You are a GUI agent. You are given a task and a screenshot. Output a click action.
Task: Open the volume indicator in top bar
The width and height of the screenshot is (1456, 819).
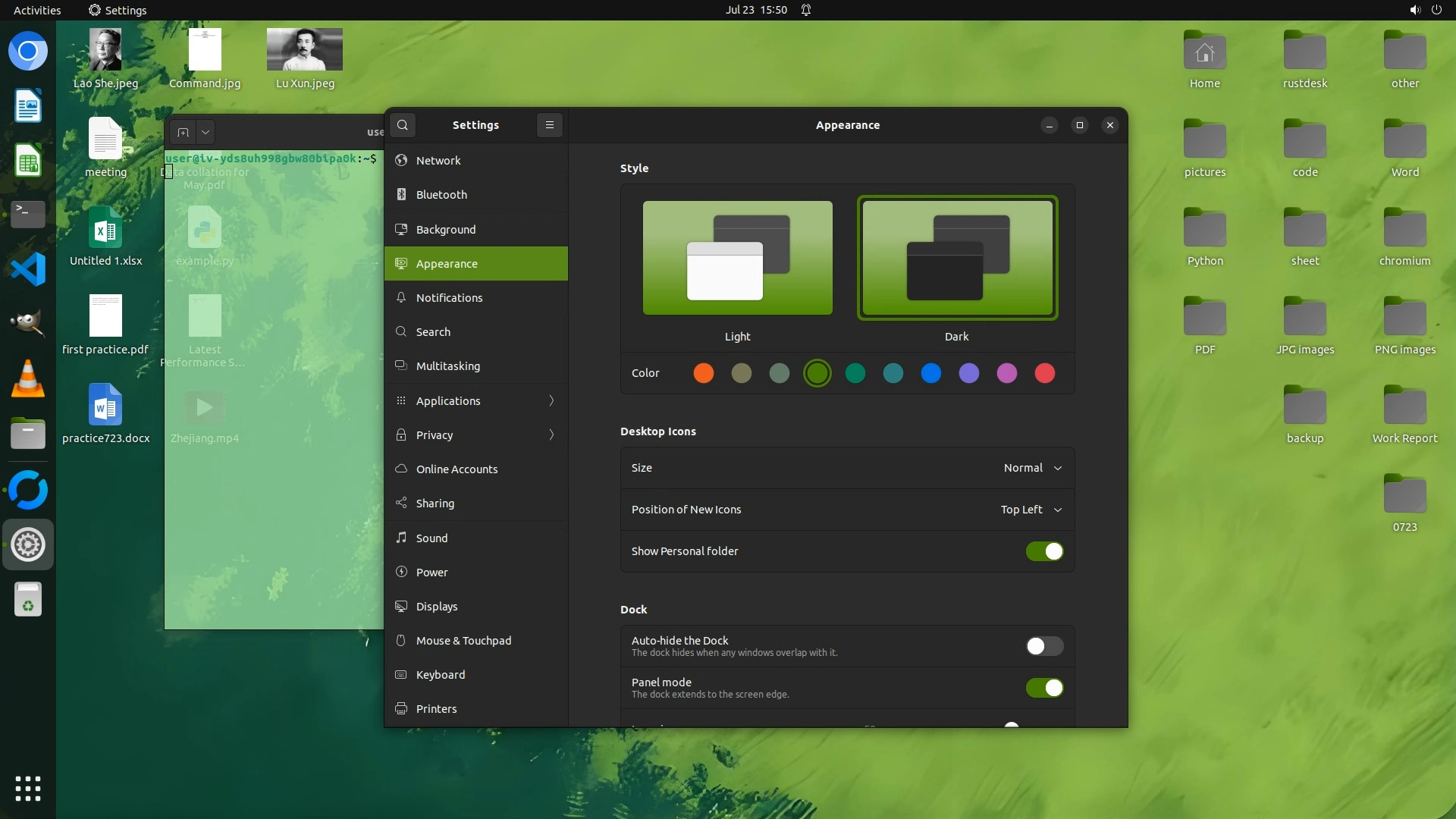1414,10
